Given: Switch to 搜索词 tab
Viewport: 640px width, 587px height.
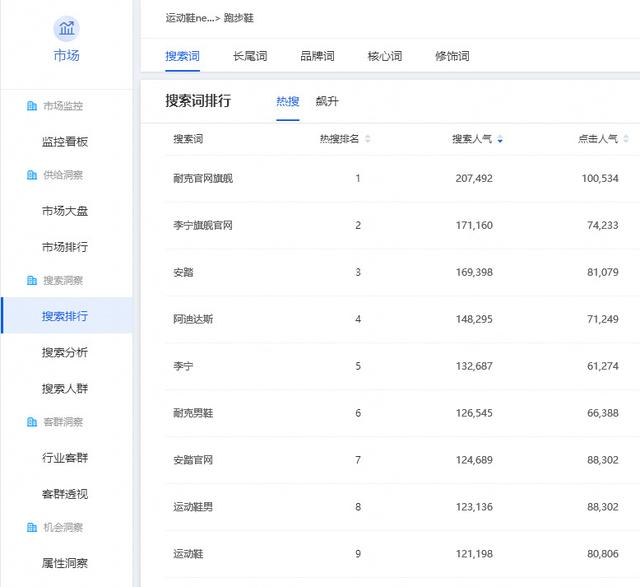Looking at the screenshot, I should pos(182,56).
